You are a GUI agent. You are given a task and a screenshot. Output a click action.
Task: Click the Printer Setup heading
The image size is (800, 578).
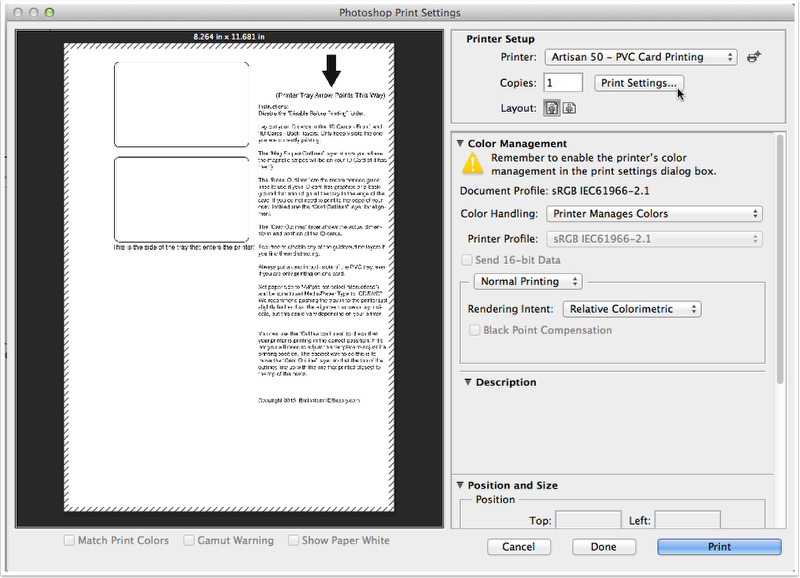(x=501, y=39)
